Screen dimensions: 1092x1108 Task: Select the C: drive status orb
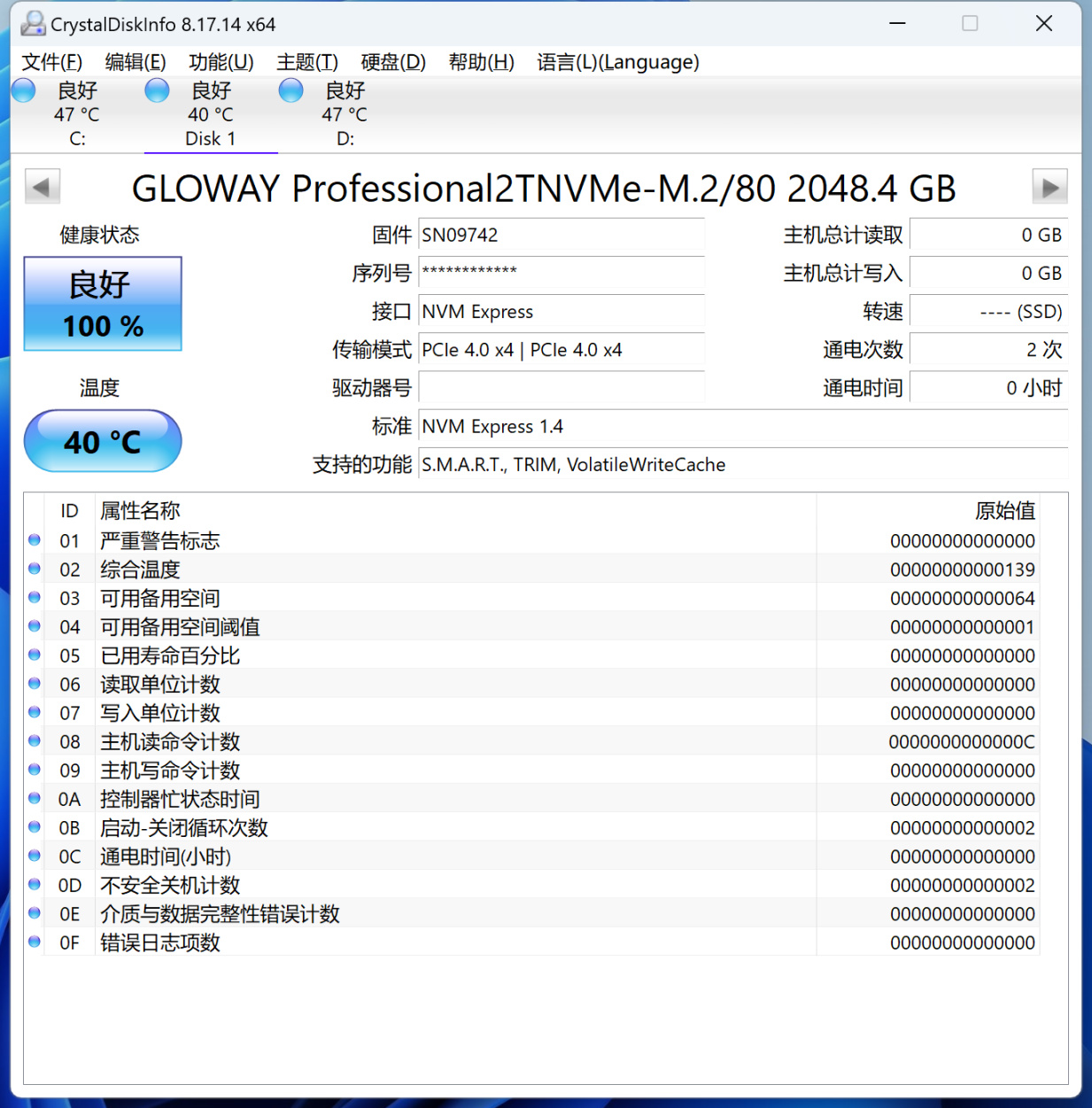[x=23, y=90]
